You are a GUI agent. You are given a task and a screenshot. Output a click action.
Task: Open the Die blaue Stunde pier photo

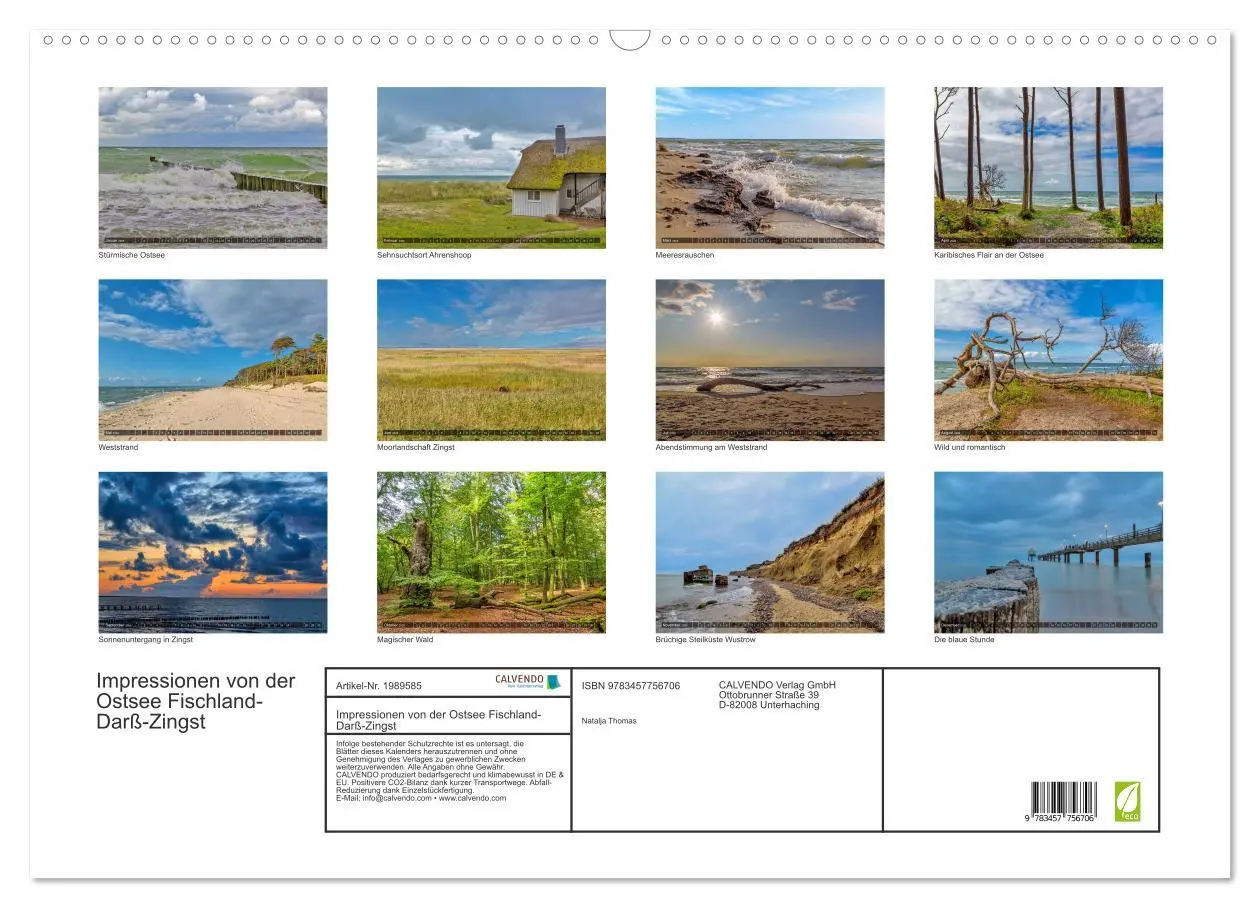click(x=1048, y=552)
